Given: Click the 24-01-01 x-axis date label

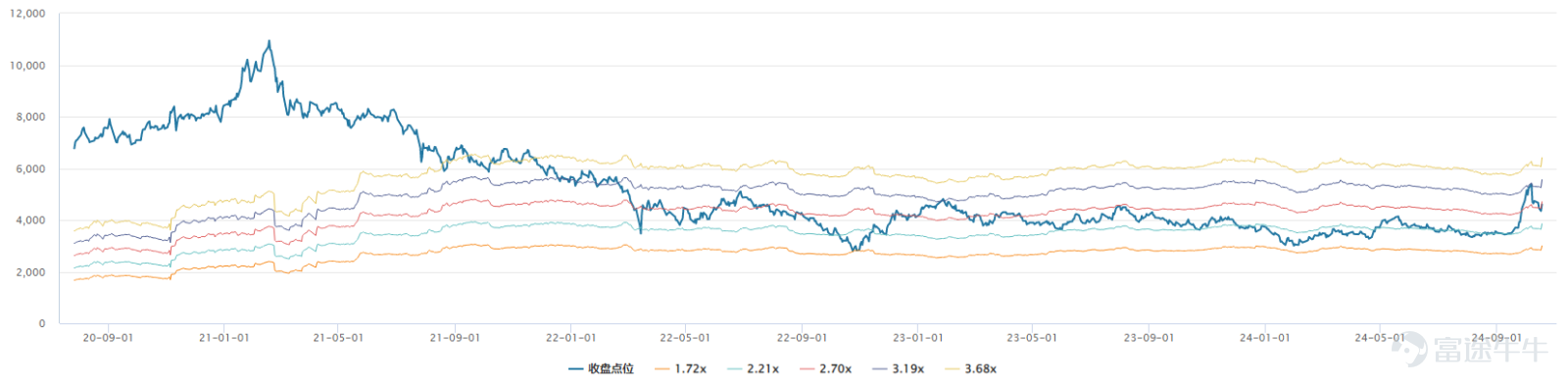Looking at the screenshot, I should click(1264, 338).
